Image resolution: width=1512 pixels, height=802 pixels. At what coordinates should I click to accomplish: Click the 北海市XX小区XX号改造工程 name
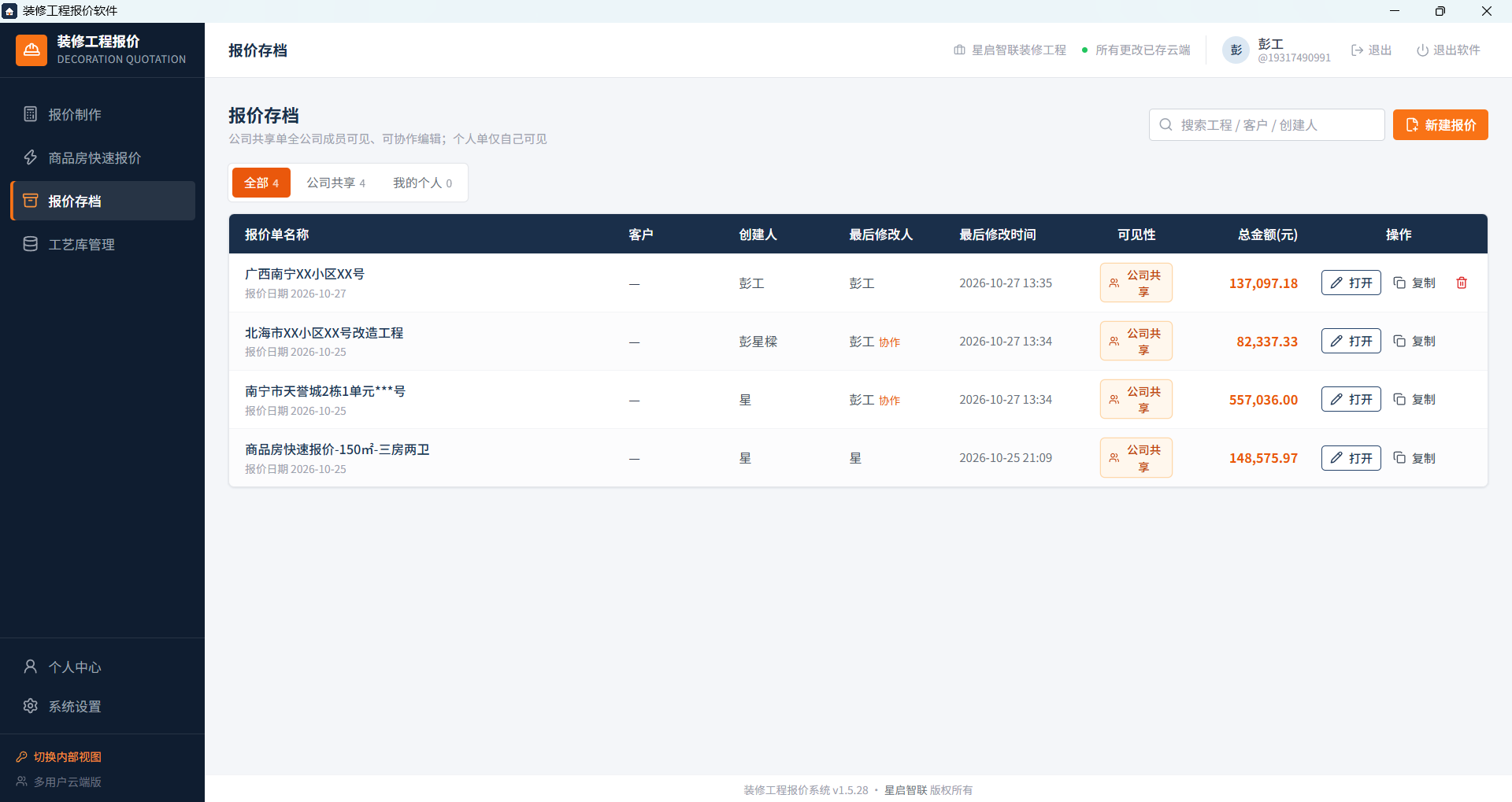(x=324, y=333)
